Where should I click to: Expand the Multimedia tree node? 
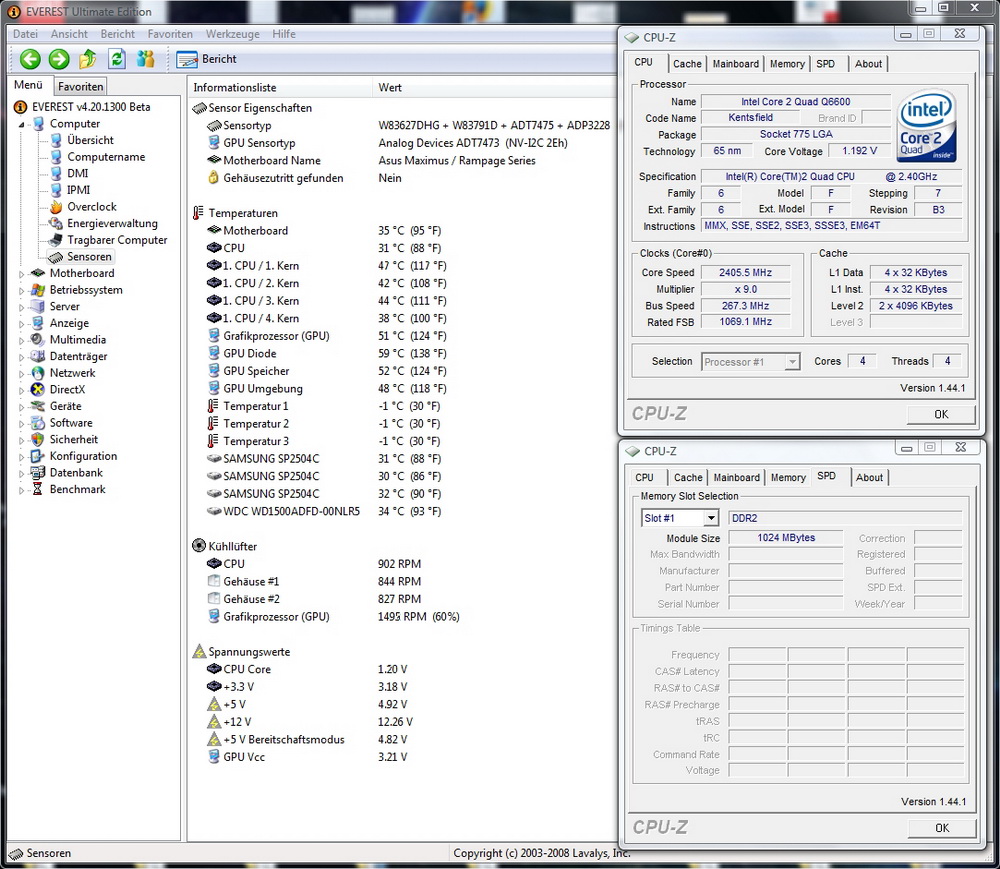[21, 340]
